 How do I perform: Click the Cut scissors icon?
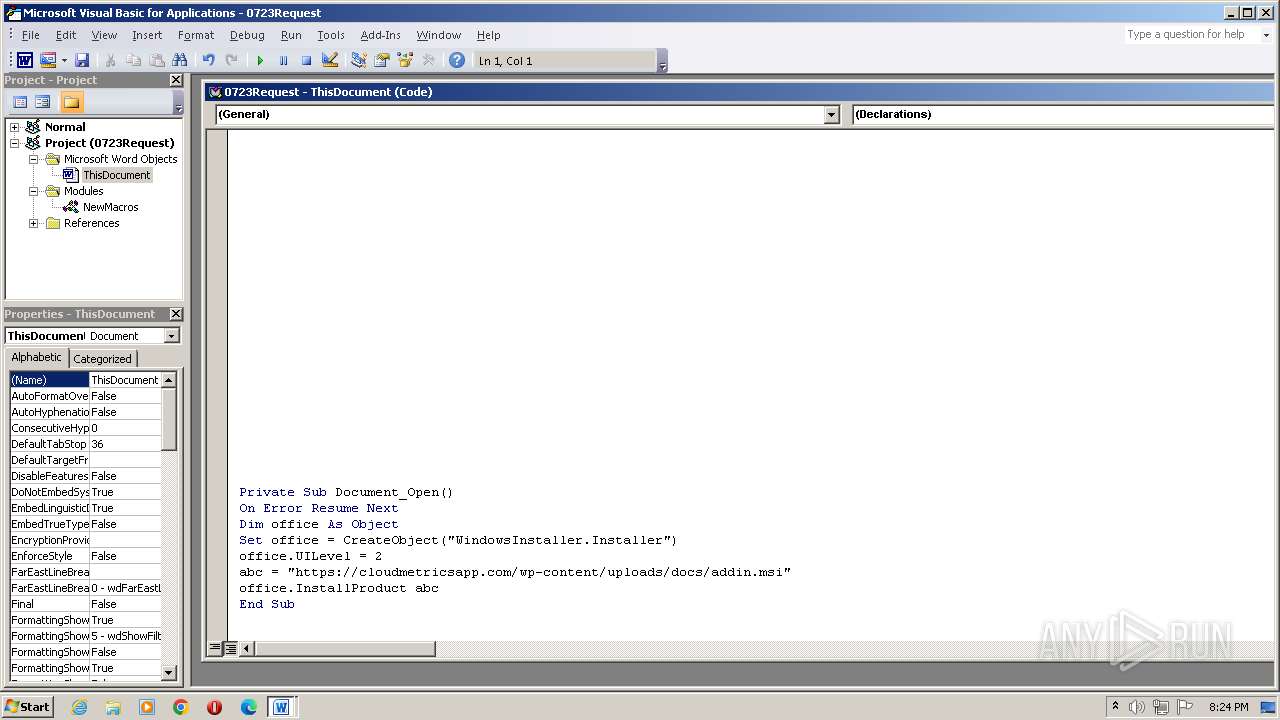coord(110,61)
